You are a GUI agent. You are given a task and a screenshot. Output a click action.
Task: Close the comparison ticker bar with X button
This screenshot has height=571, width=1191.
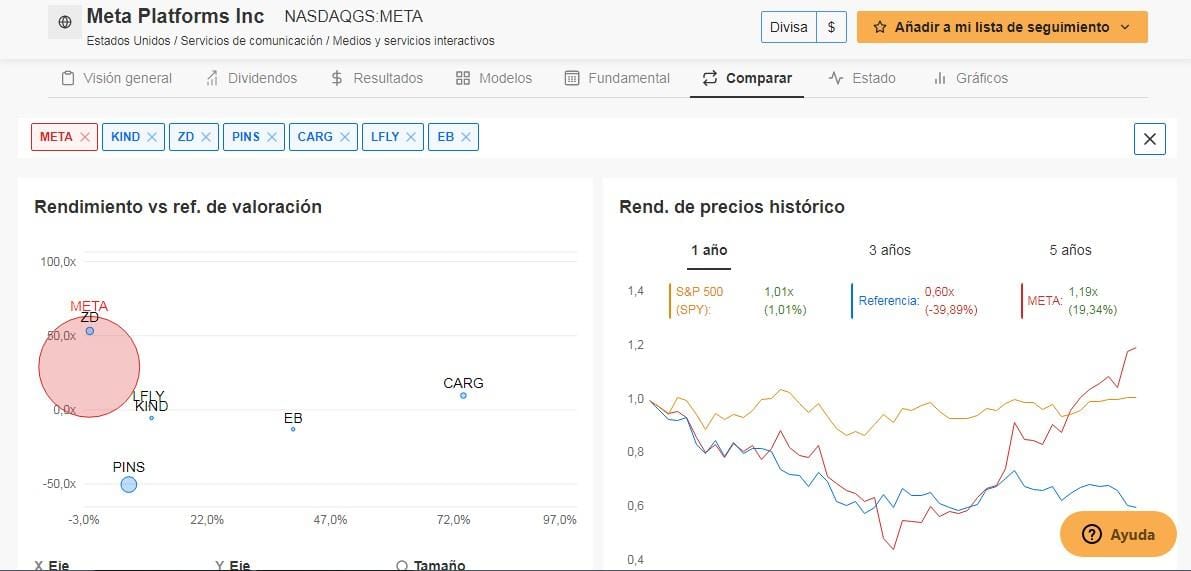pyautogui.click(x=1149, y=139)
